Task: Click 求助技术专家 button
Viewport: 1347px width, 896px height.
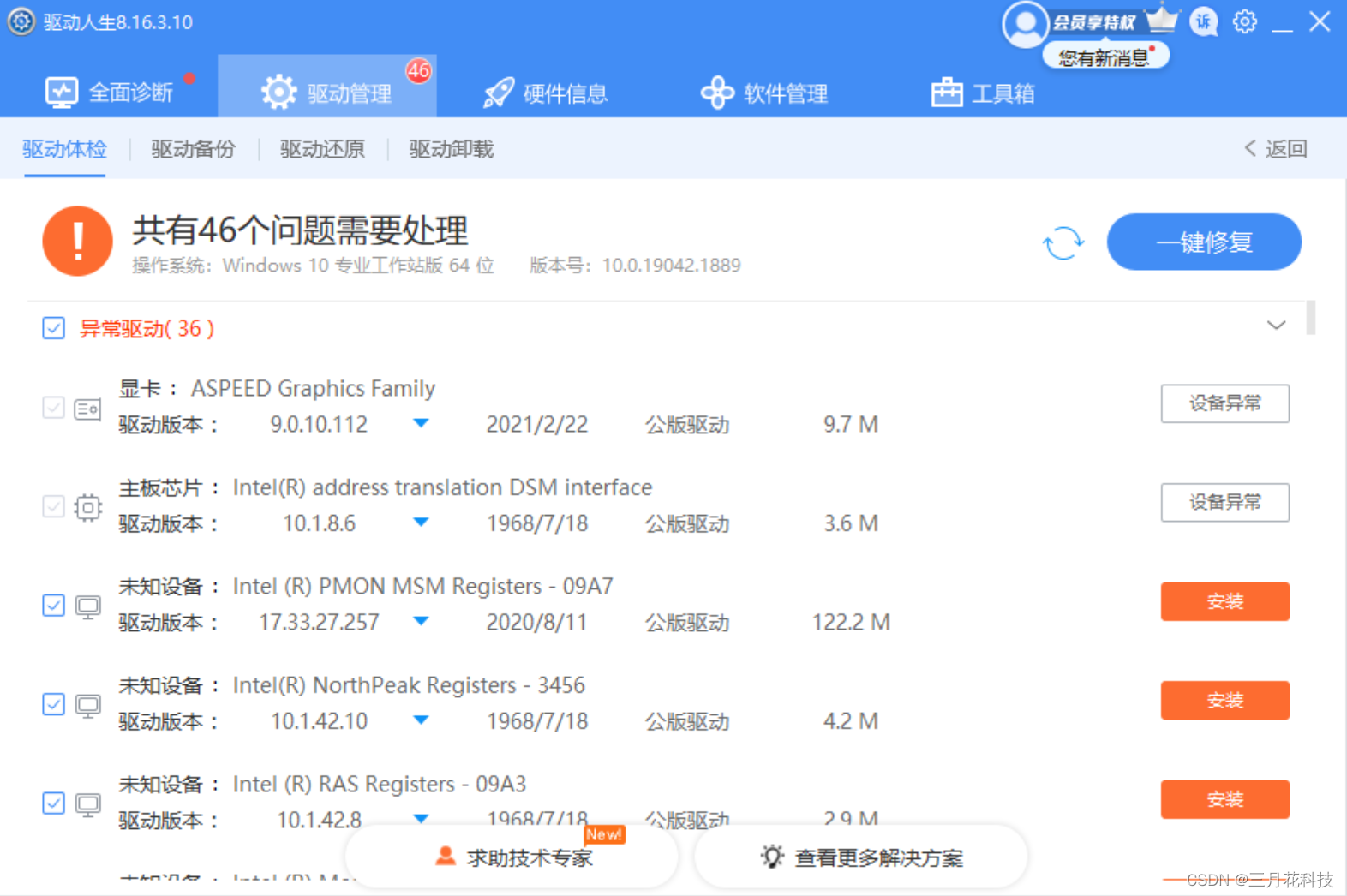Action: pyautogui.click(x=512, y=857)
